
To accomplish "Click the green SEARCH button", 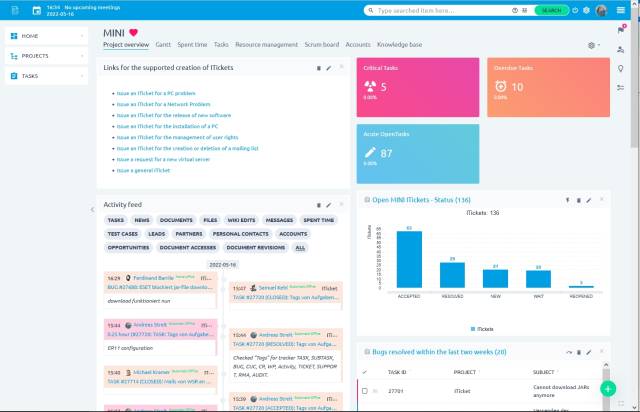I will tap(551, 10).
